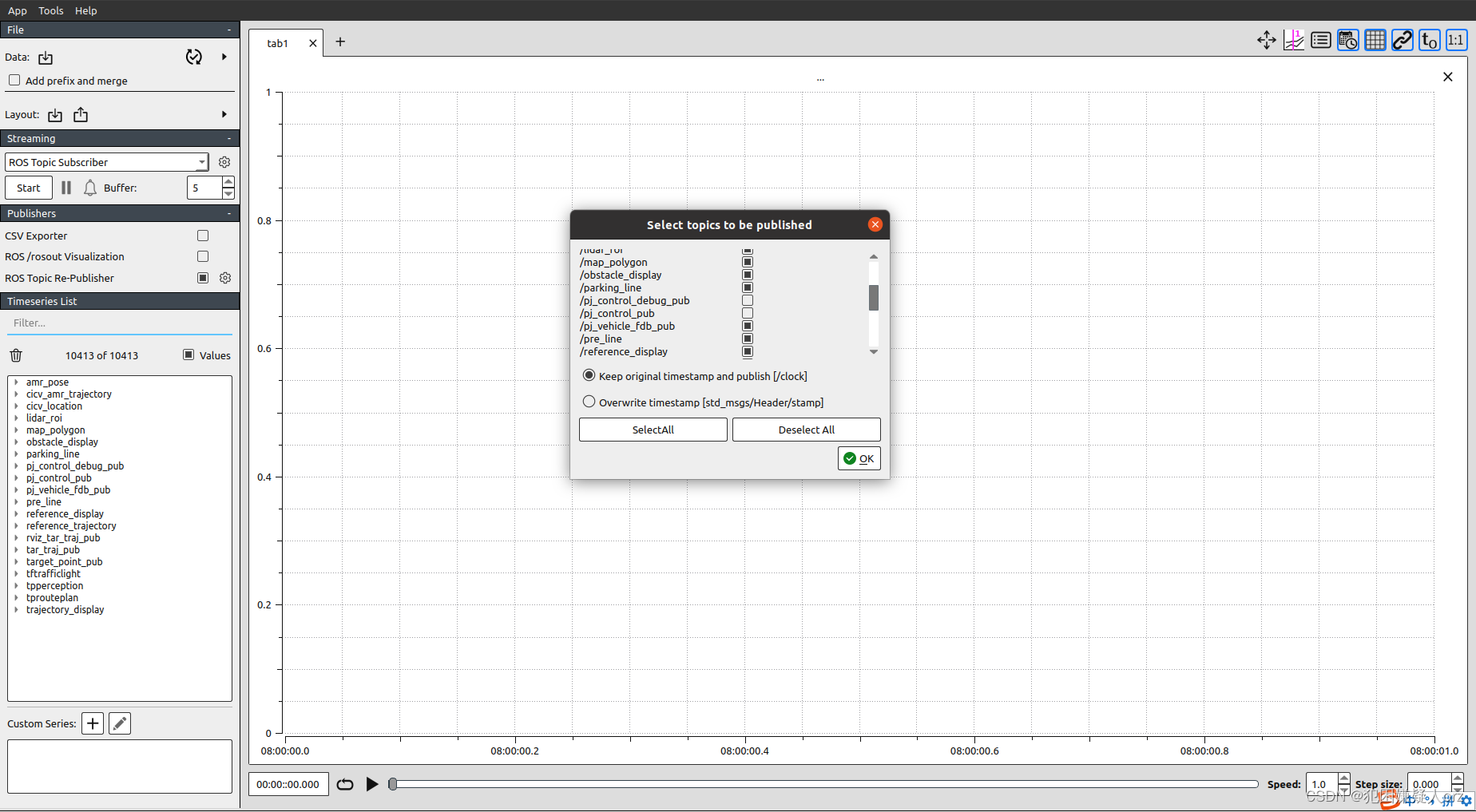Click the streaming notifications bell icon

(90, 188)
